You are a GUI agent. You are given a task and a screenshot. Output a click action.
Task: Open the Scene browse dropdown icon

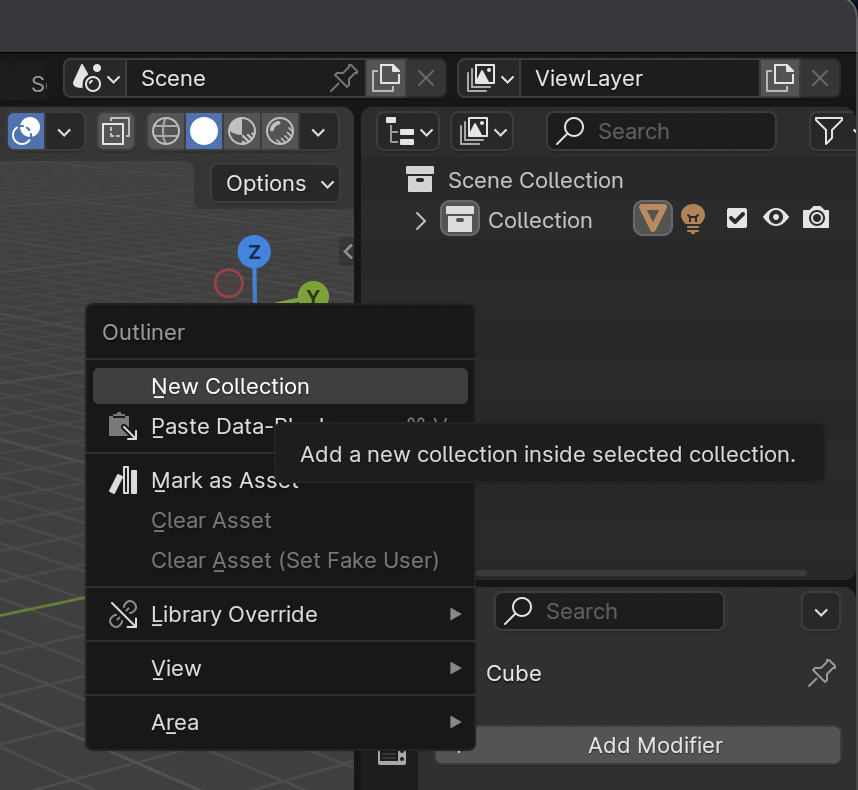96,78
